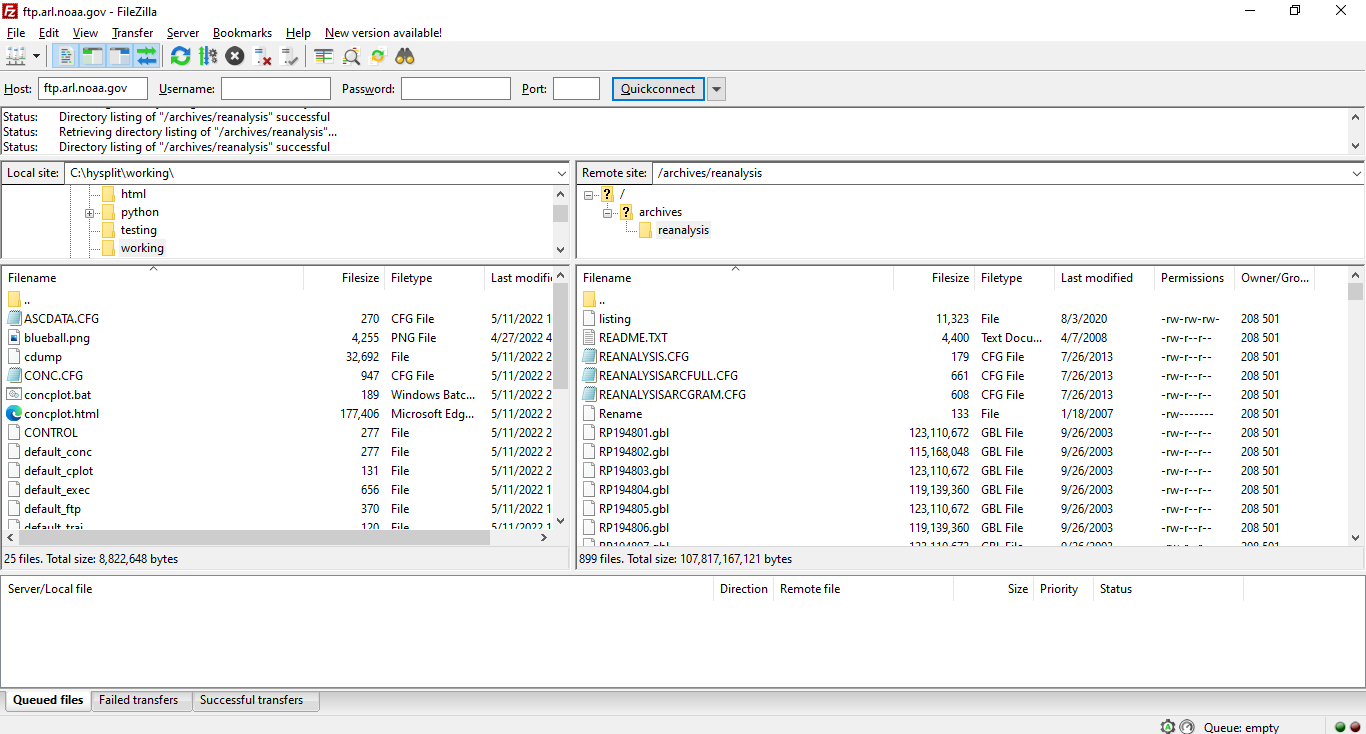
Task: Open the Bookmarks menu
Action: [x=242, y=33]
